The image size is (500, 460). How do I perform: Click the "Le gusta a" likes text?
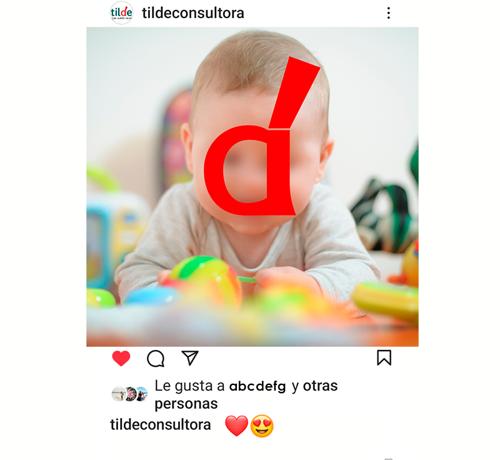pos(190,386)
